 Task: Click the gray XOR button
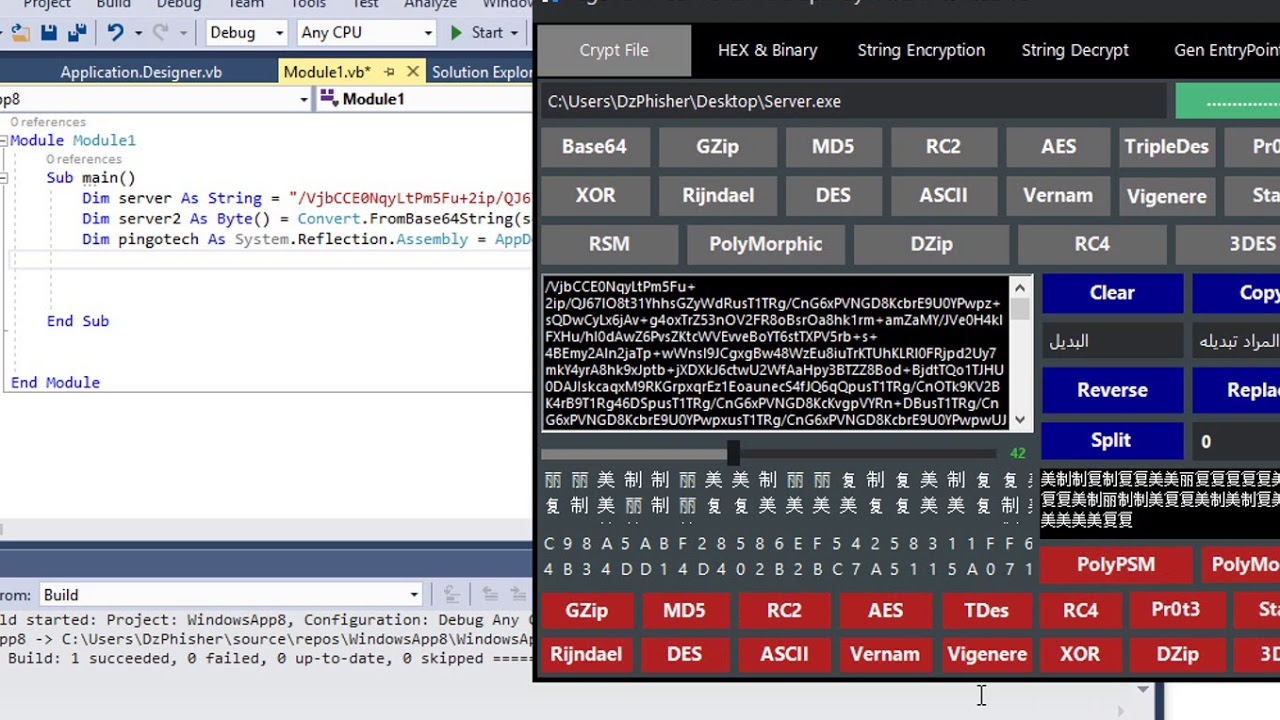pyautogui.click(x=595, y=195)
